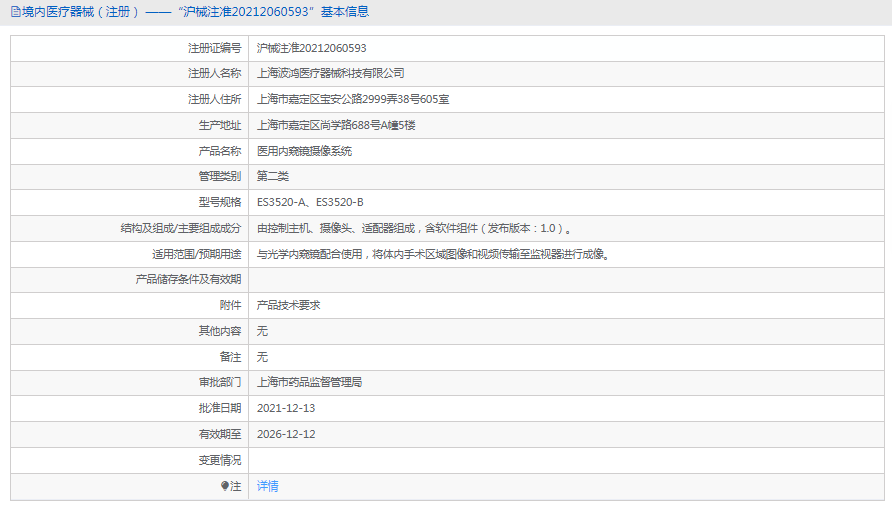This screenshot has width=892, height=508.
Task: Click the 批准日期 label
Action: click(x=220, y=408)
